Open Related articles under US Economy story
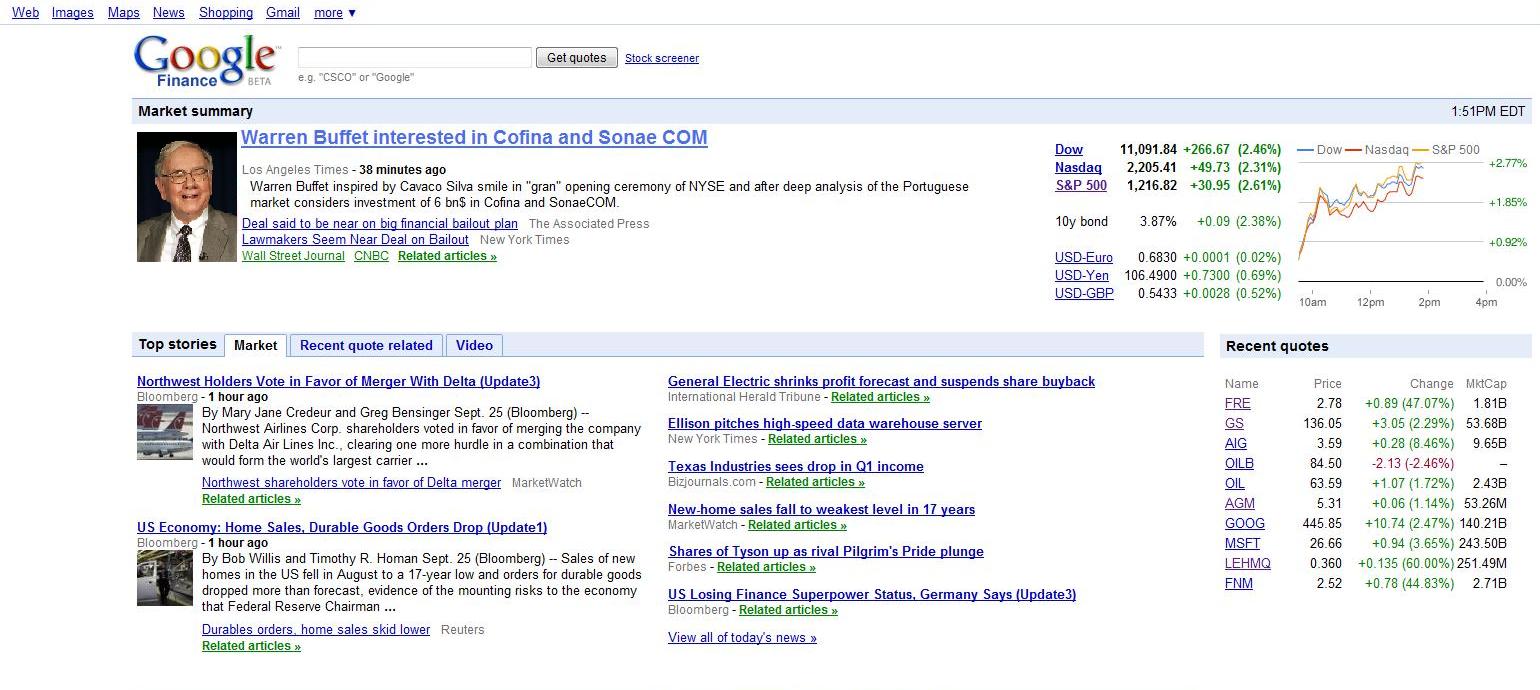 [x=251, y=646]
